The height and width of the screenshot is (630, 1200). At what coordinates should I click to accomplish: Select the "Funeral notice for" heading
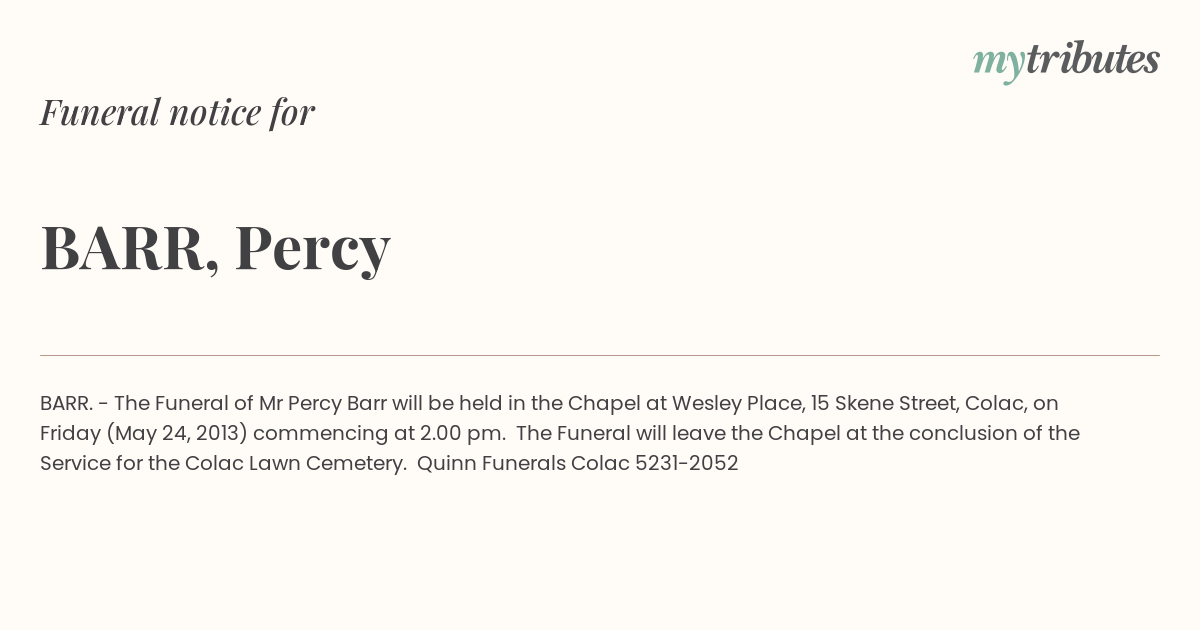click(177, 112)
